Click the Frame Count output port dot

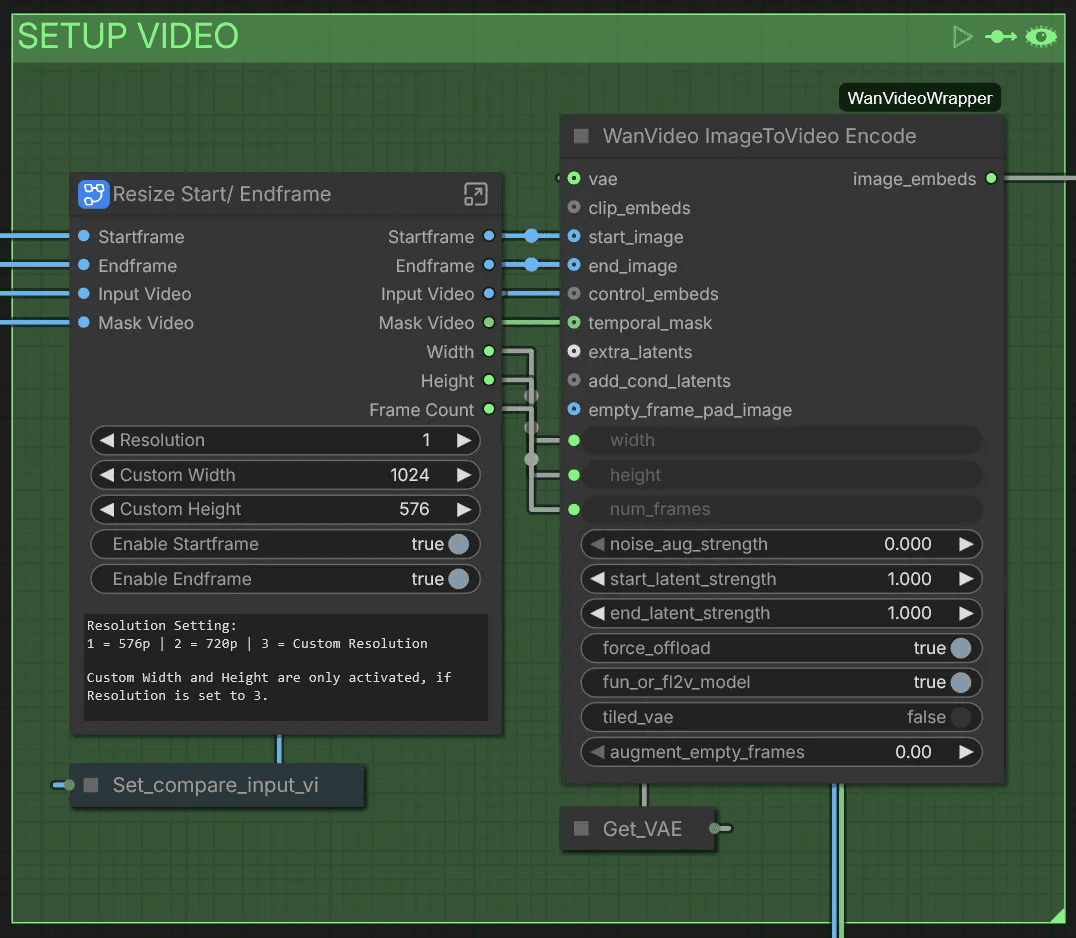(x=489, y=409)
